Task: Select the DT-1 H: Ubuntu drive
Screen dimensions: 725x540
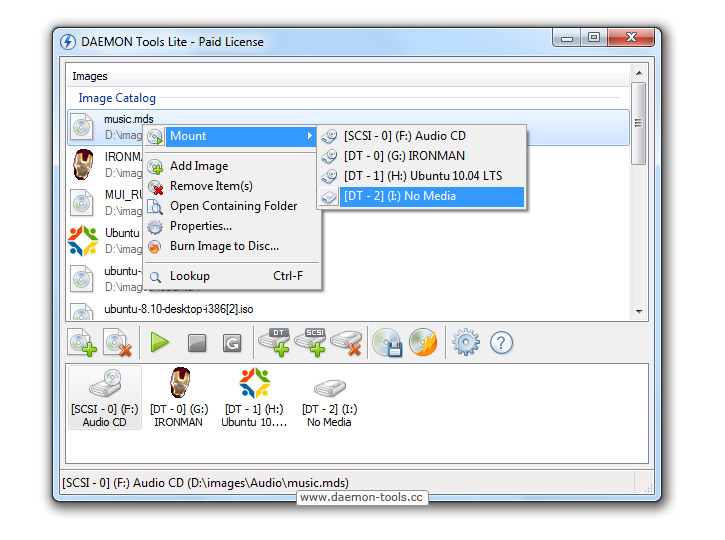Action: pos(254,398)
